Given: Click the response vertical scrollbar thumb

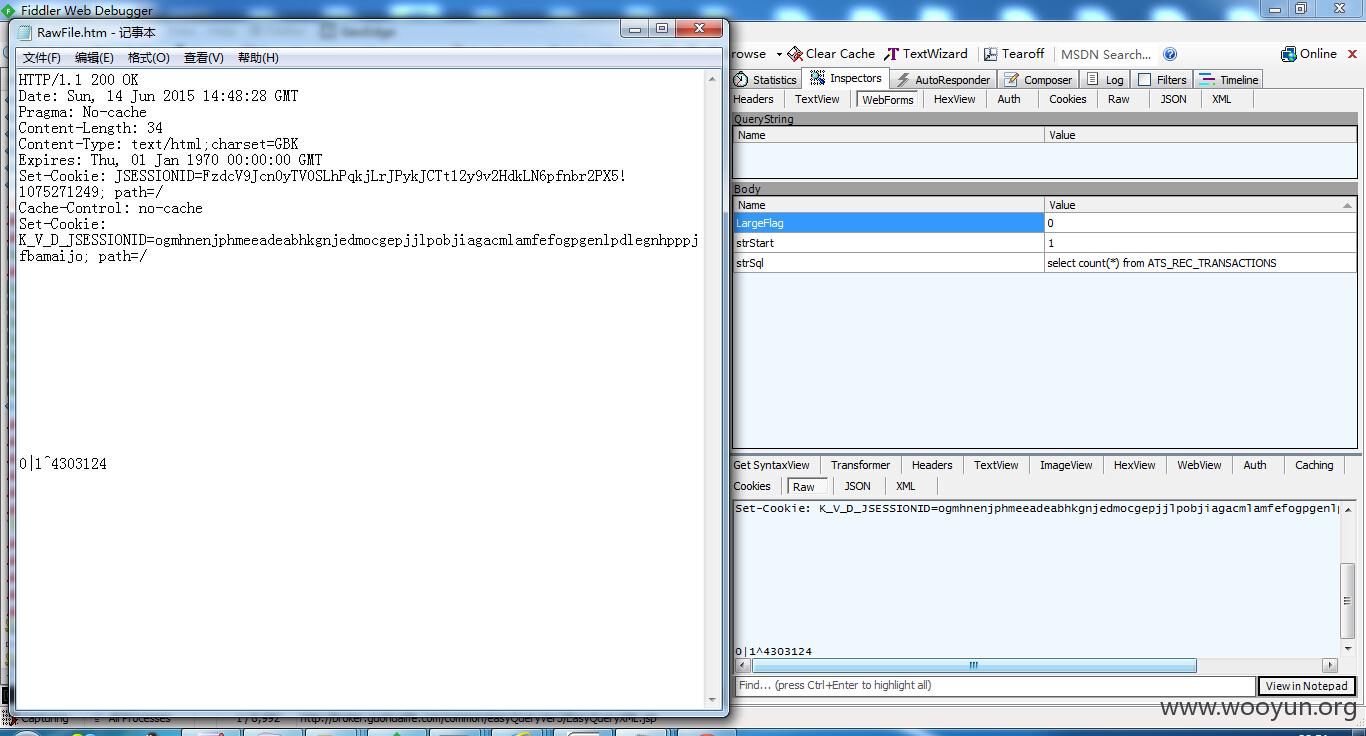Looking at the screenshot, I should [x=1347, y=600].
